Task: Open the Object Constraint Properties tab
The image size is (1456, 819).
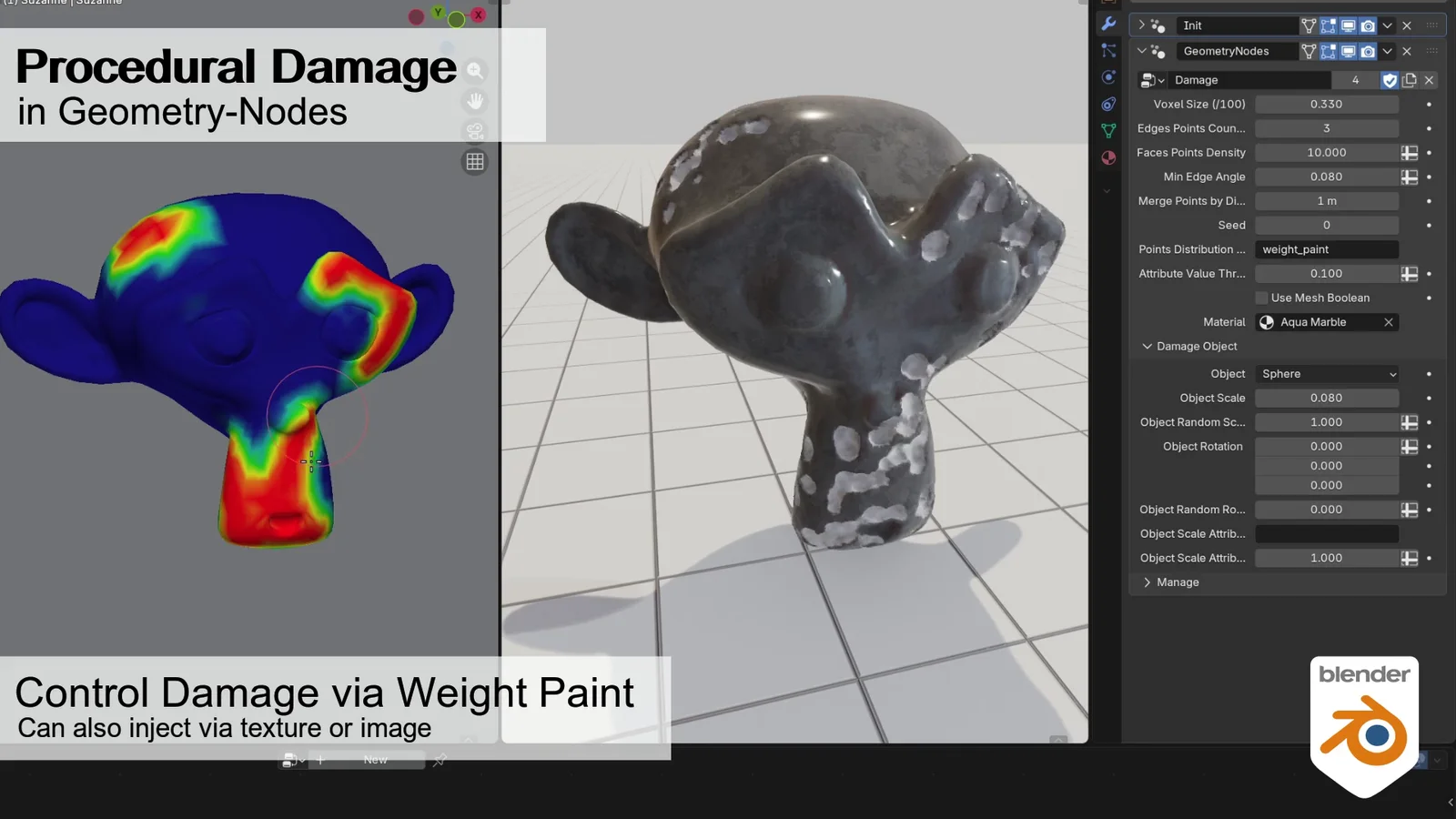Action: click(1108, 104)
